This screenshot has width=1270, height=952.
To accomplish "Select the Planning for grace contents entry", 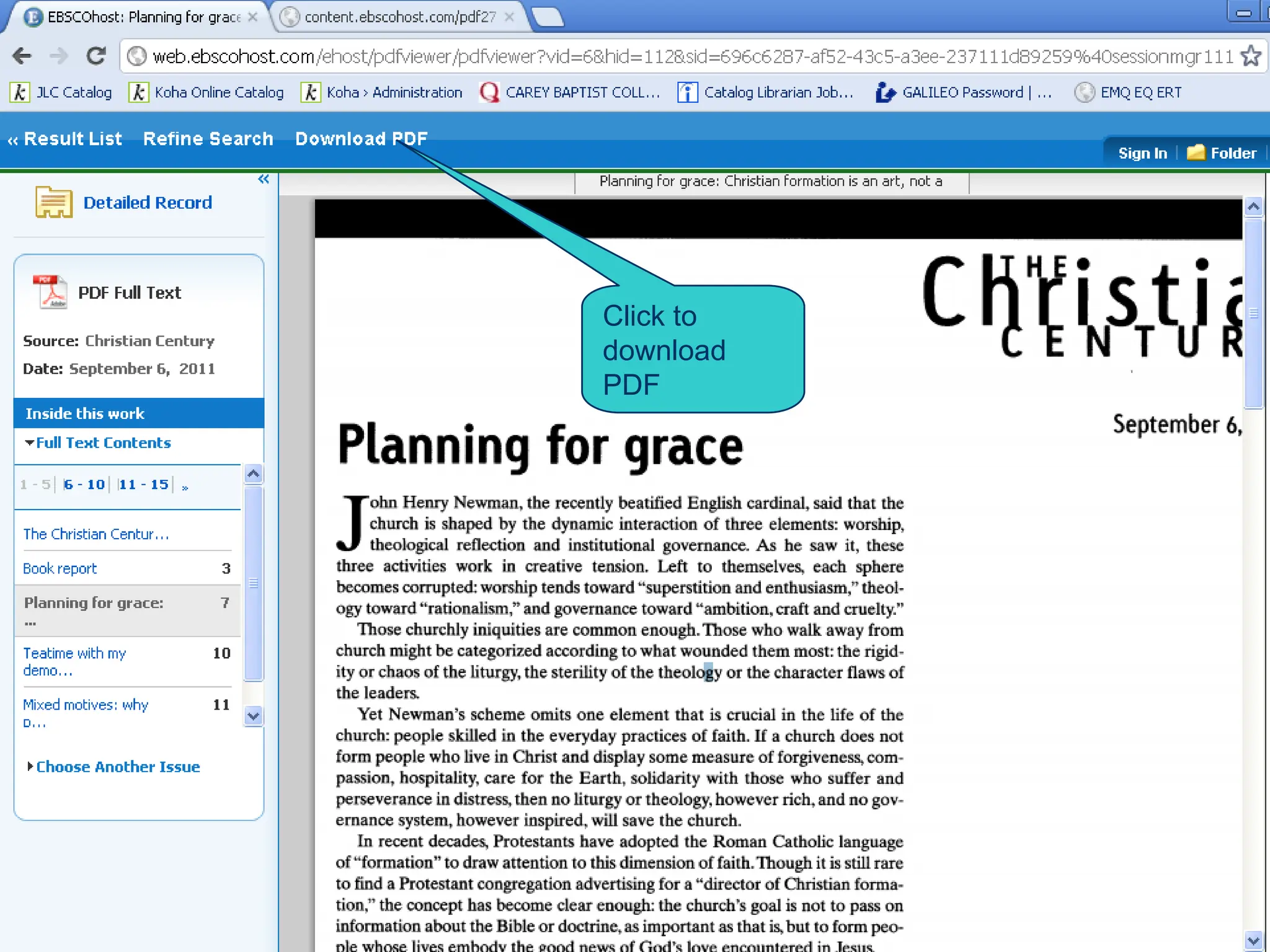I will (127, 610).
